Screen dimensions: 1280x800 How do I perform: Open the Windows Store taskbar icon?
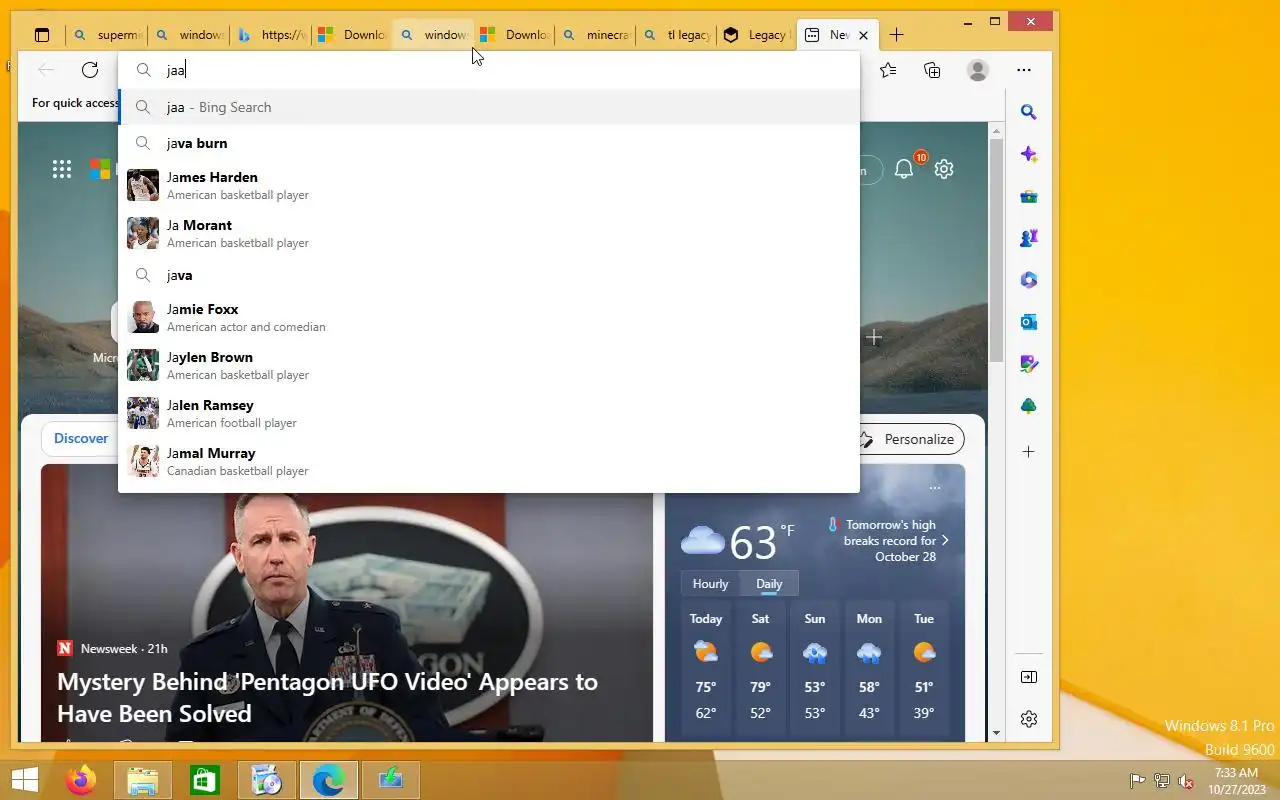coord(205,780)
